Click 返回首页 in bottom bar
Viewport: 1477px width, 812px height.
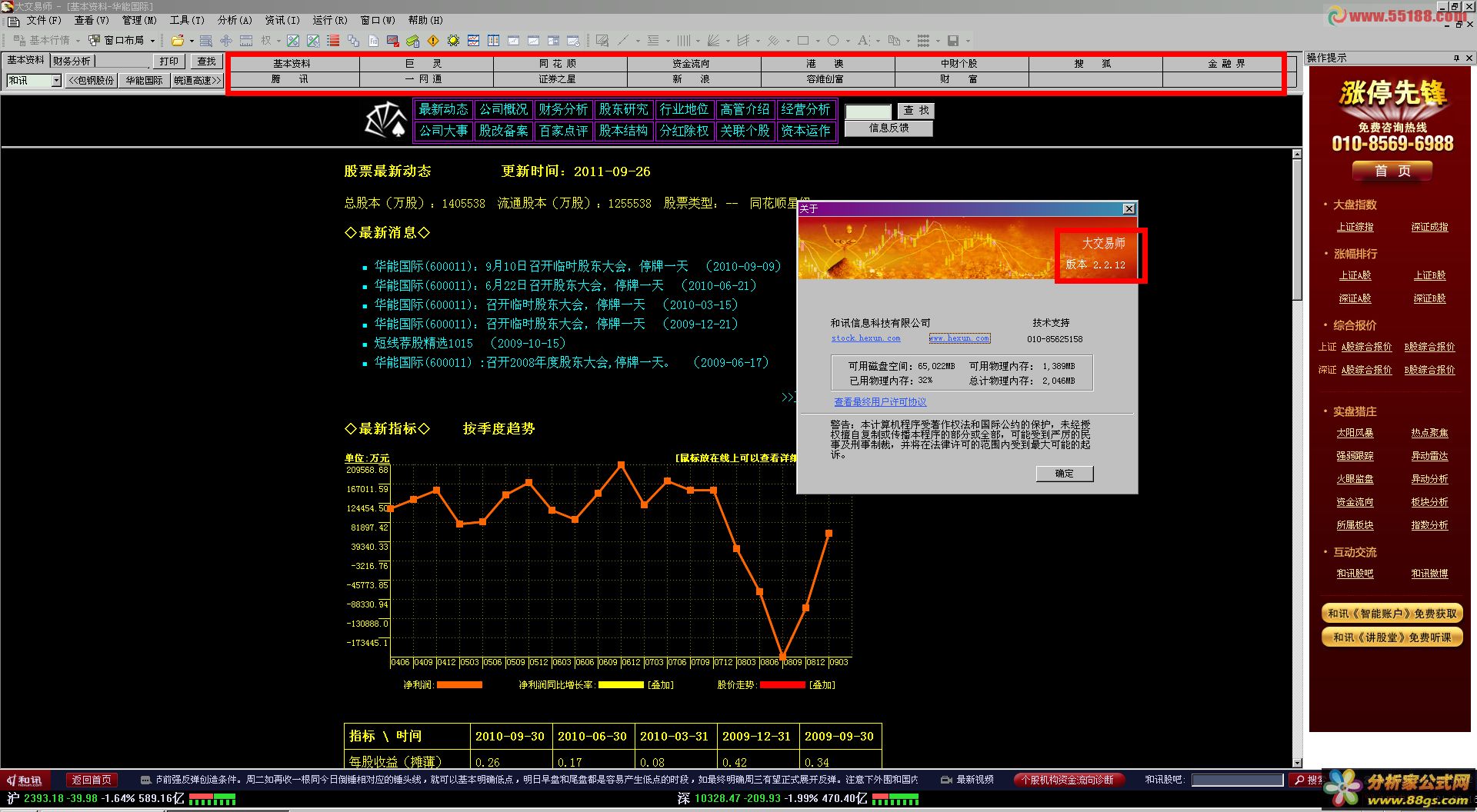click(x=92, y=780)
